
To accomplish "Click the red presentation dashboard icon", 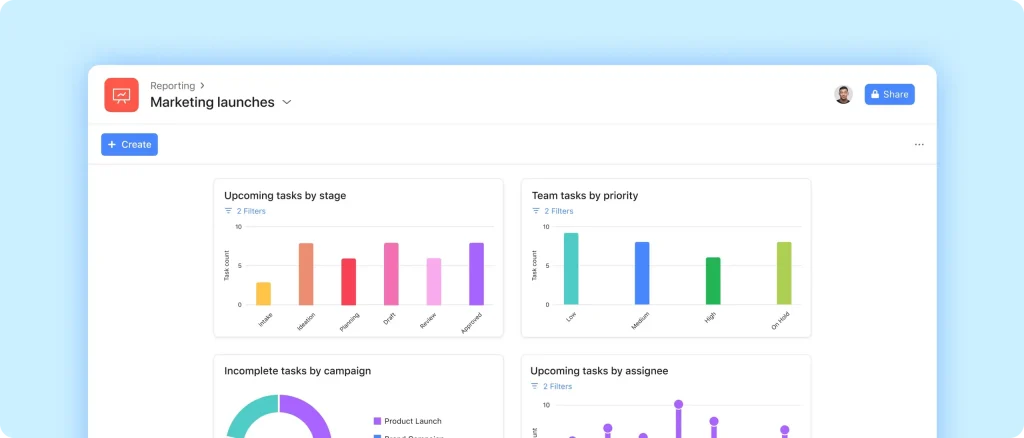I will (122, 95).
